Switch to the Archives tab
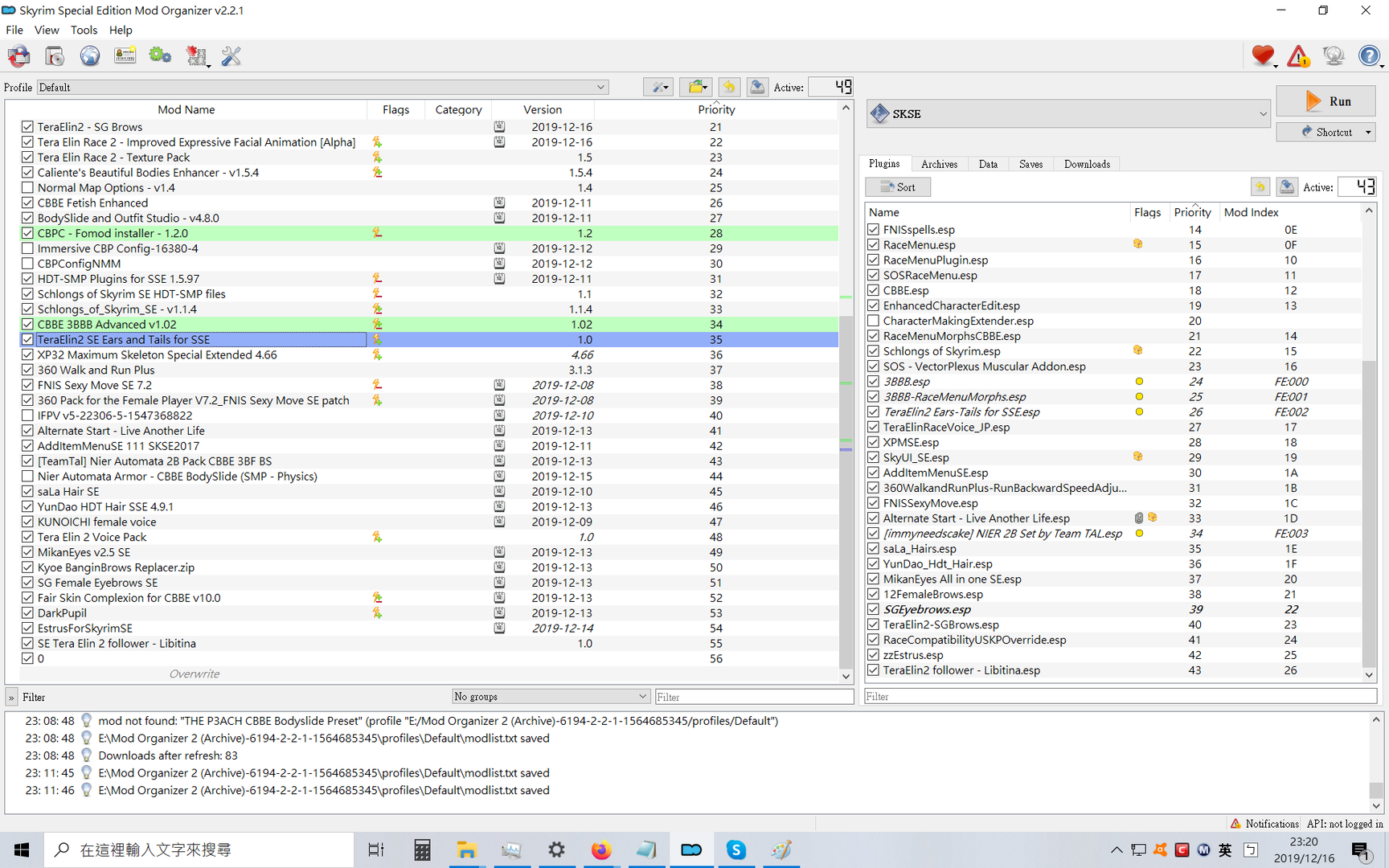The height and width of the screenshot is (868, 1389). (939, 164)
